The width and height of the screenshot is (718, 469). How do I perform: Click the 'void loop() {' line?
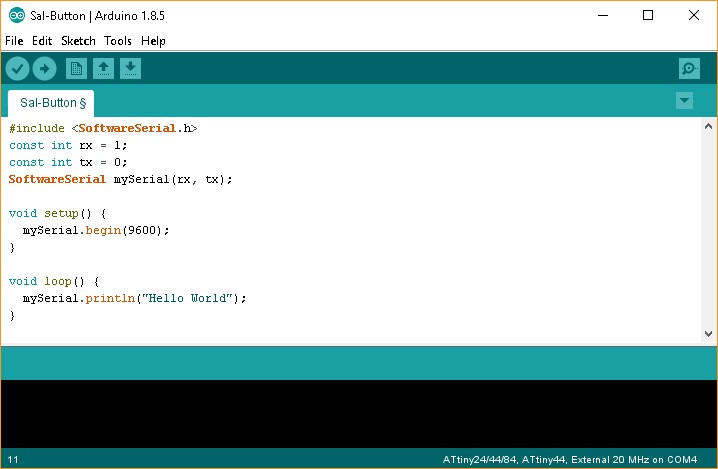point(54,281)
